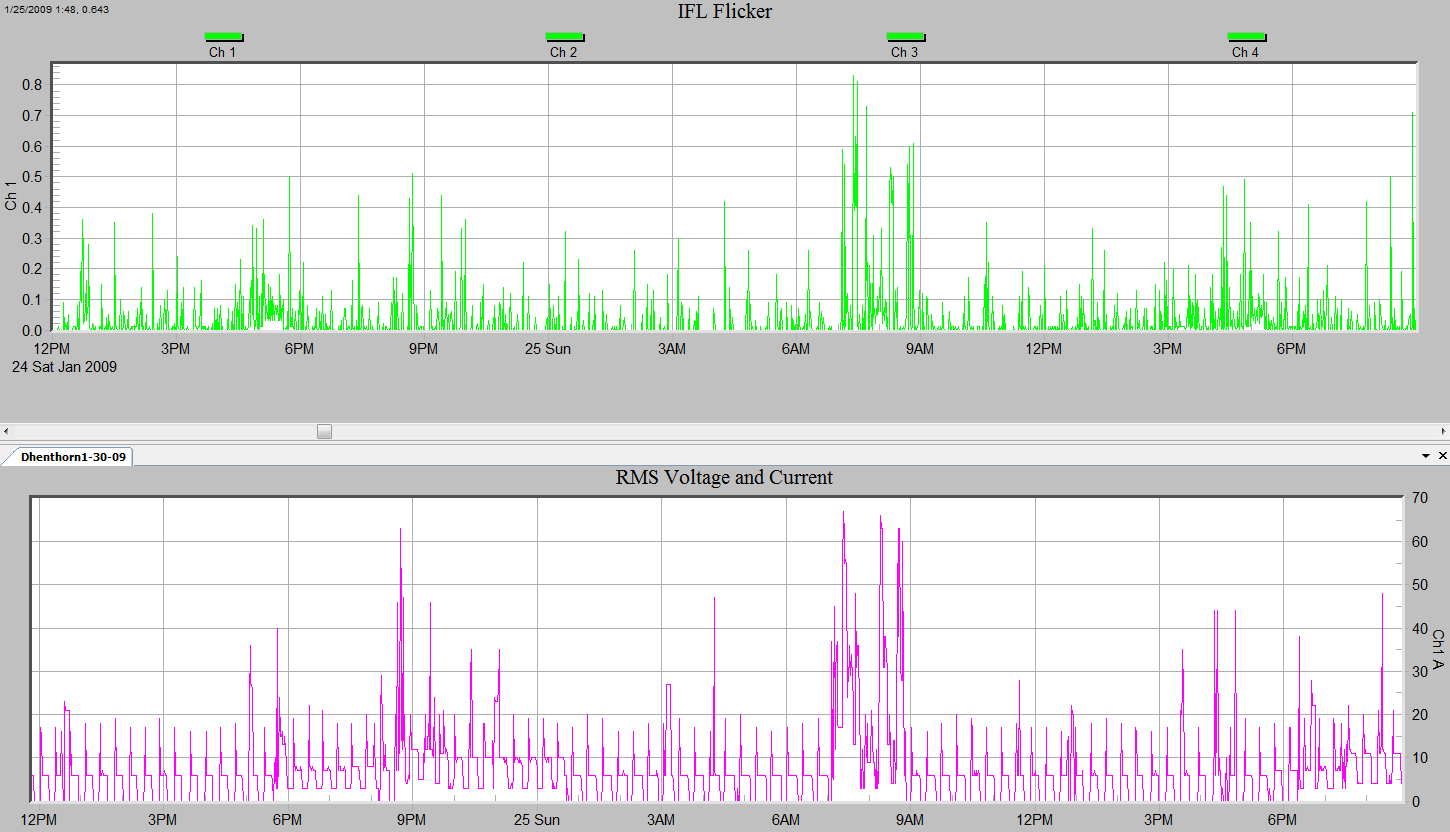Click the RMS Voltage and Current title
Image resolution: width=1450 pixels, height=832 pixels.
coord(723,478)
